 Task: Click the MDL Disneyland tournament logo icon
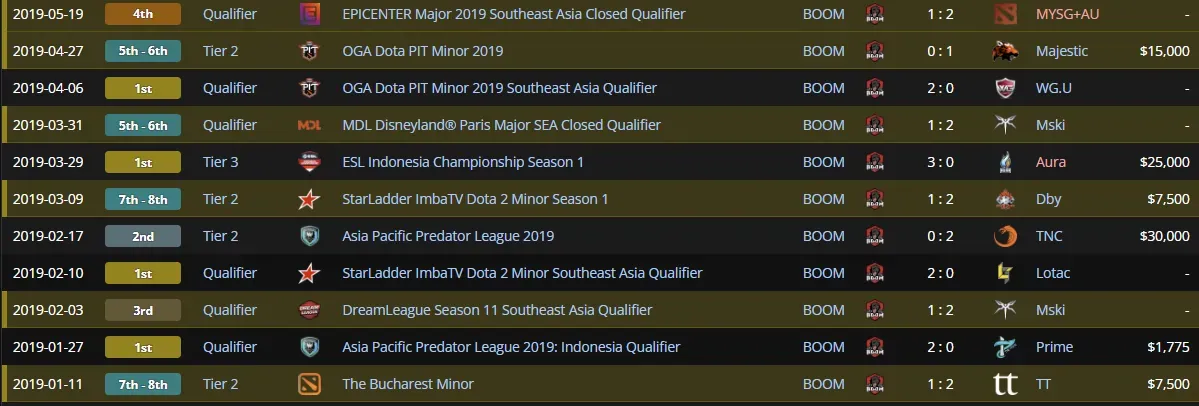(x=309, y=125)
